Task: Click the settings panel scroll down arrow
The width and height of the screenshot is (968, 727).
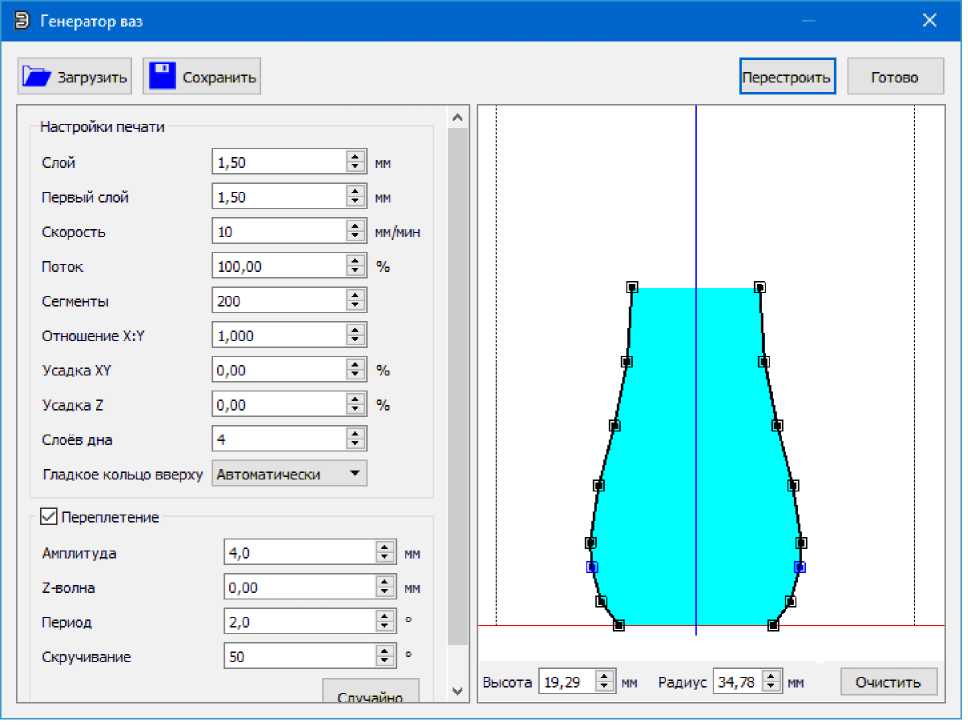Action: pyautogui.click(x=458, y=691)
